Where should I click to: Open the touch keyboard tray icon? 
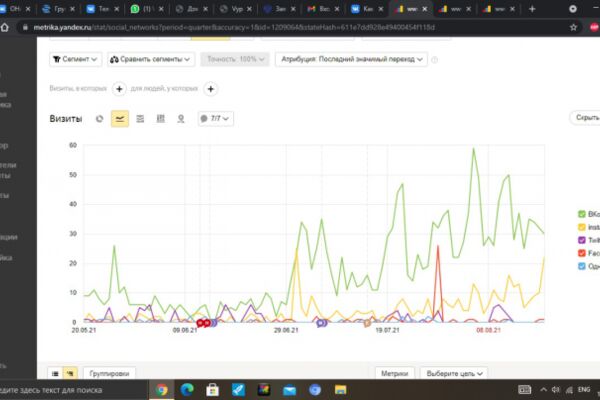pos(524,390)
